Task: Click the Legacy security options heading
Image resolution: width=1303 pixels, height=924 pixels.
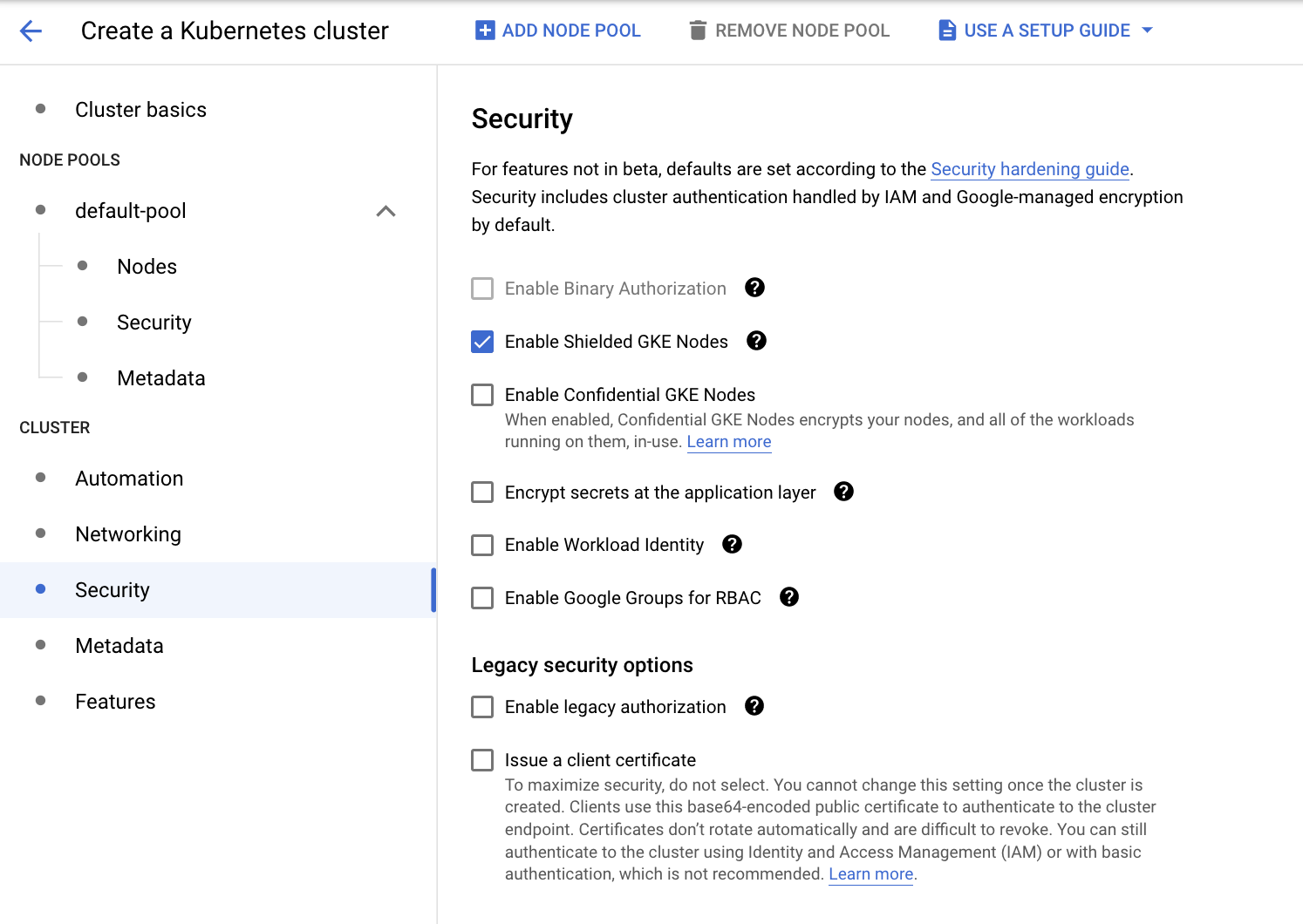Action: [582, 665]
